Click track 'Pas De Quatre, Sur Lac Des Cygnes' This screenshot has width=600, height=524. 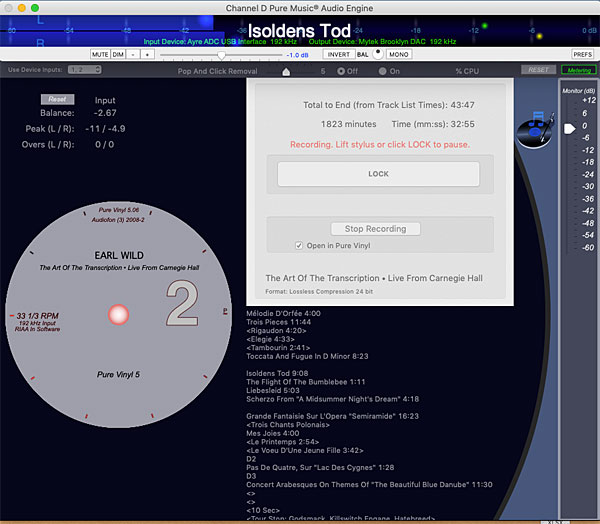[320, 467]
